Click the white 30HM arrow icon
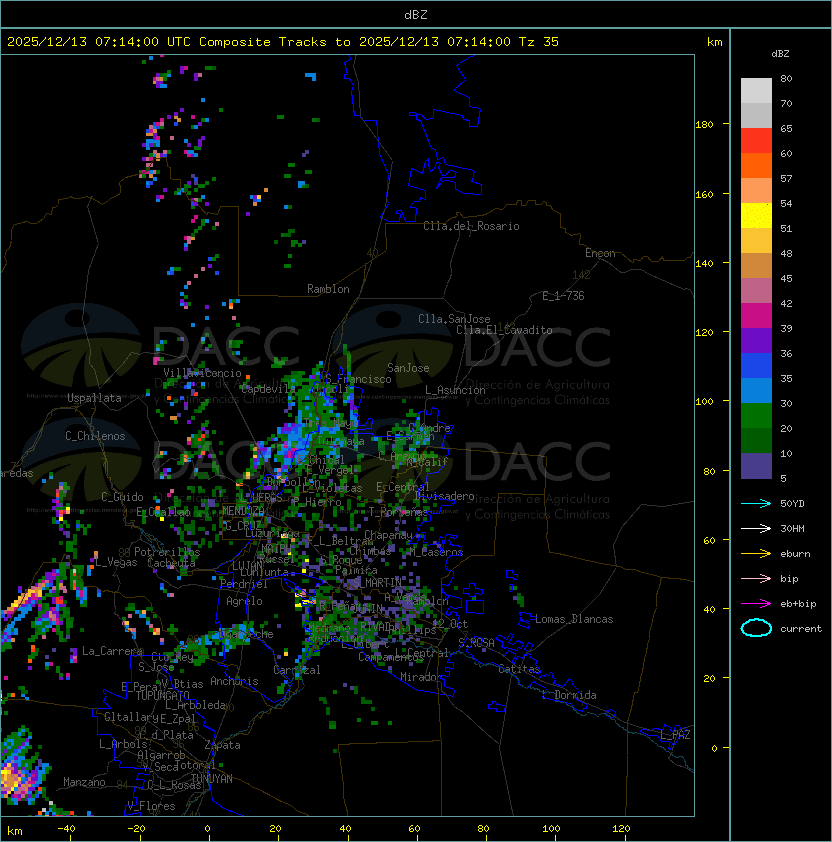Image resolution: width=832 pixels, height=842 pixels. [756, 528]
